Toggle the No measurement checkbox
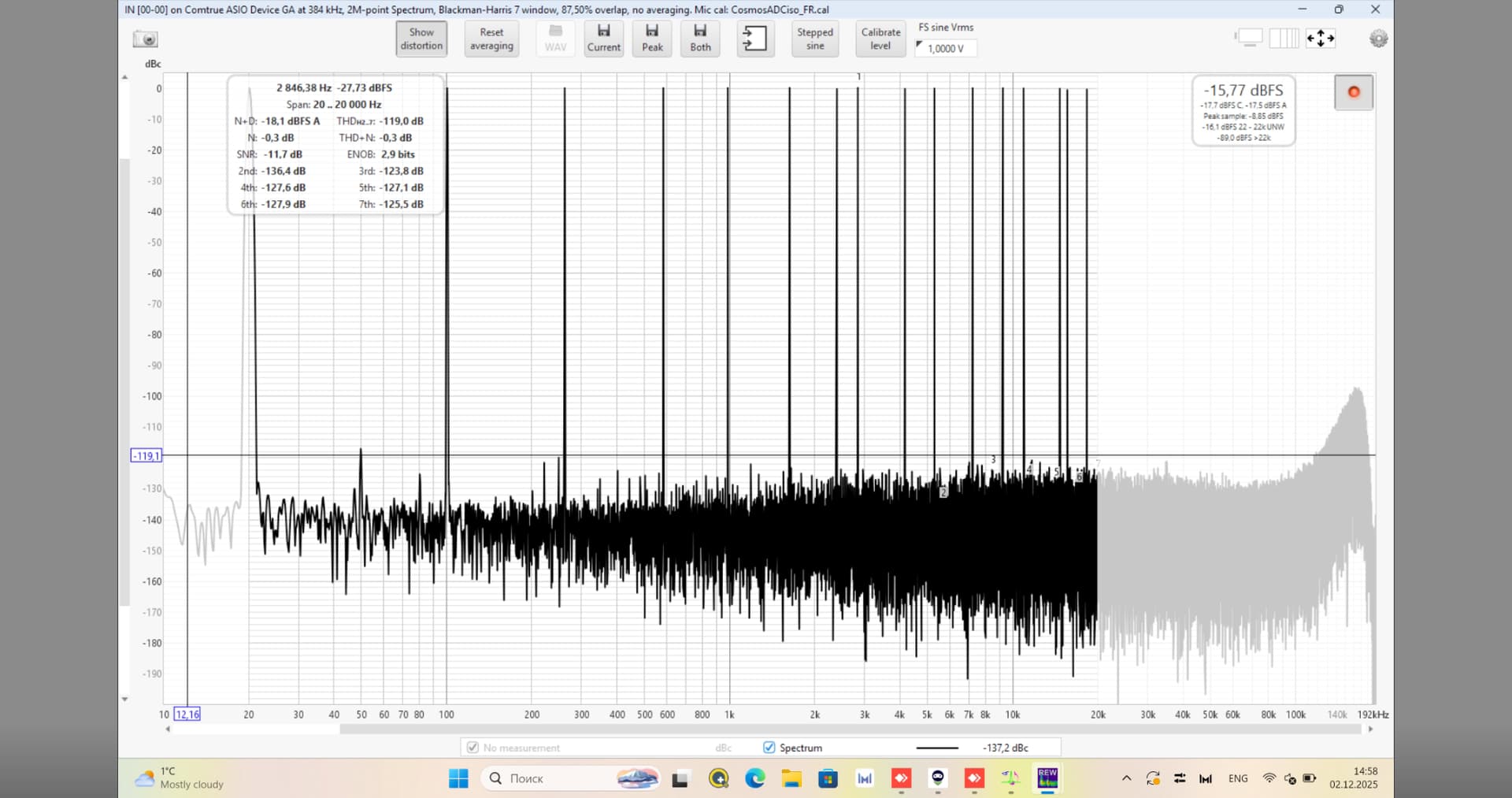The height and width of the screenshot is (798, 1512). (x=472, y=748)
